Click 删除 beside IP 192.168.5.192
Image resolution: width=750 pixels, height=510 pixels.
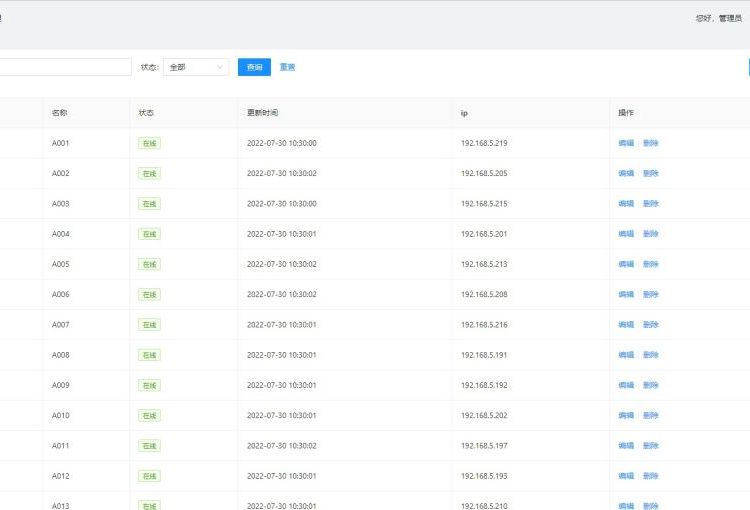(651, 385)
